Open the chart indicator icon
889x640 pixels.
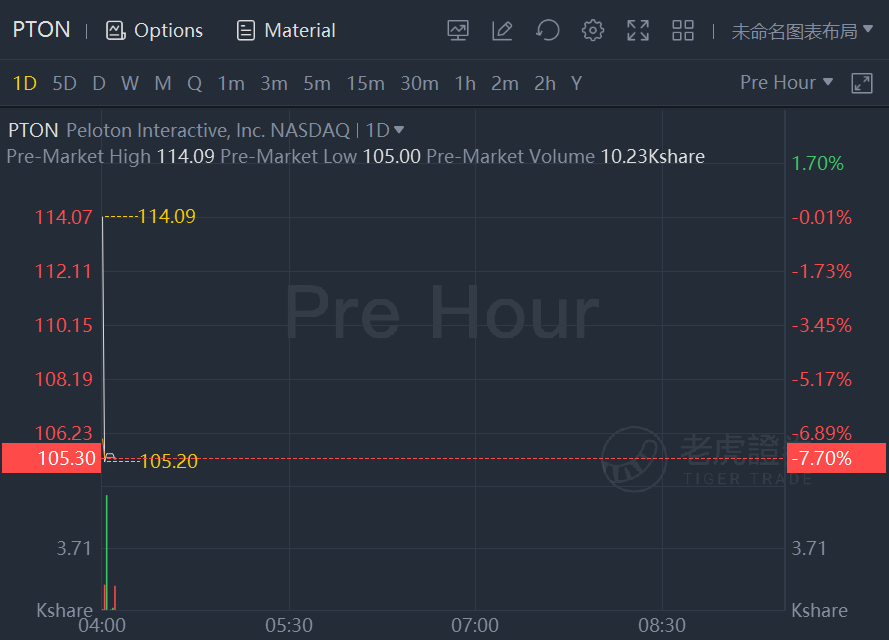pos(458,31)
